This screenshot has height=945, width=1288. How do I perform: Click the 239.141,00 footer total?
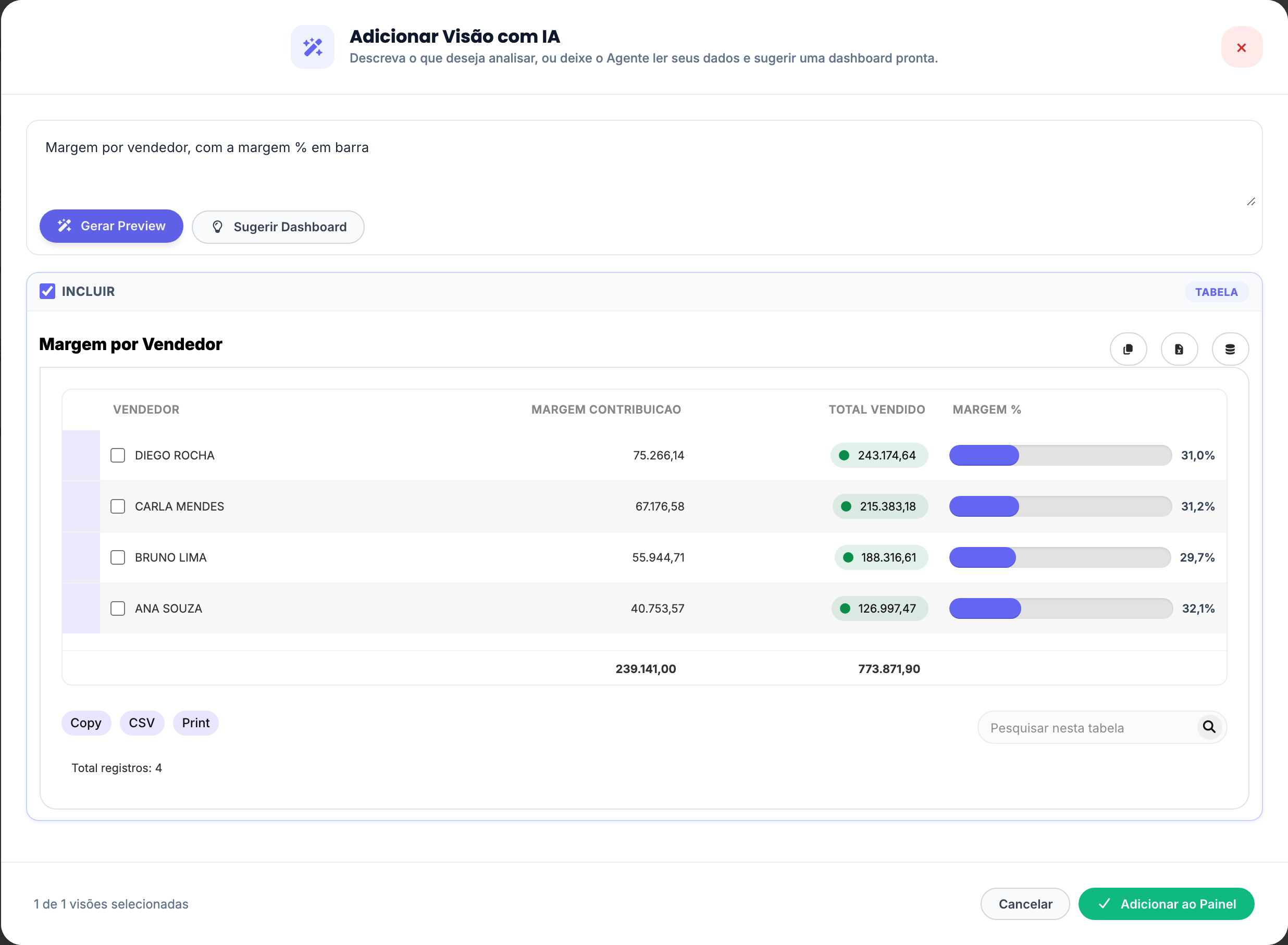[646, 669]
